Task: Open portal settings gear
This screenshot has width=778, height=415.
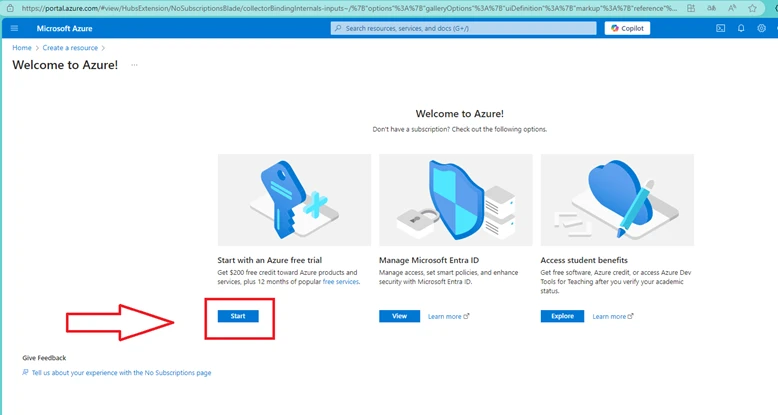Action: (x=761, y=28)
